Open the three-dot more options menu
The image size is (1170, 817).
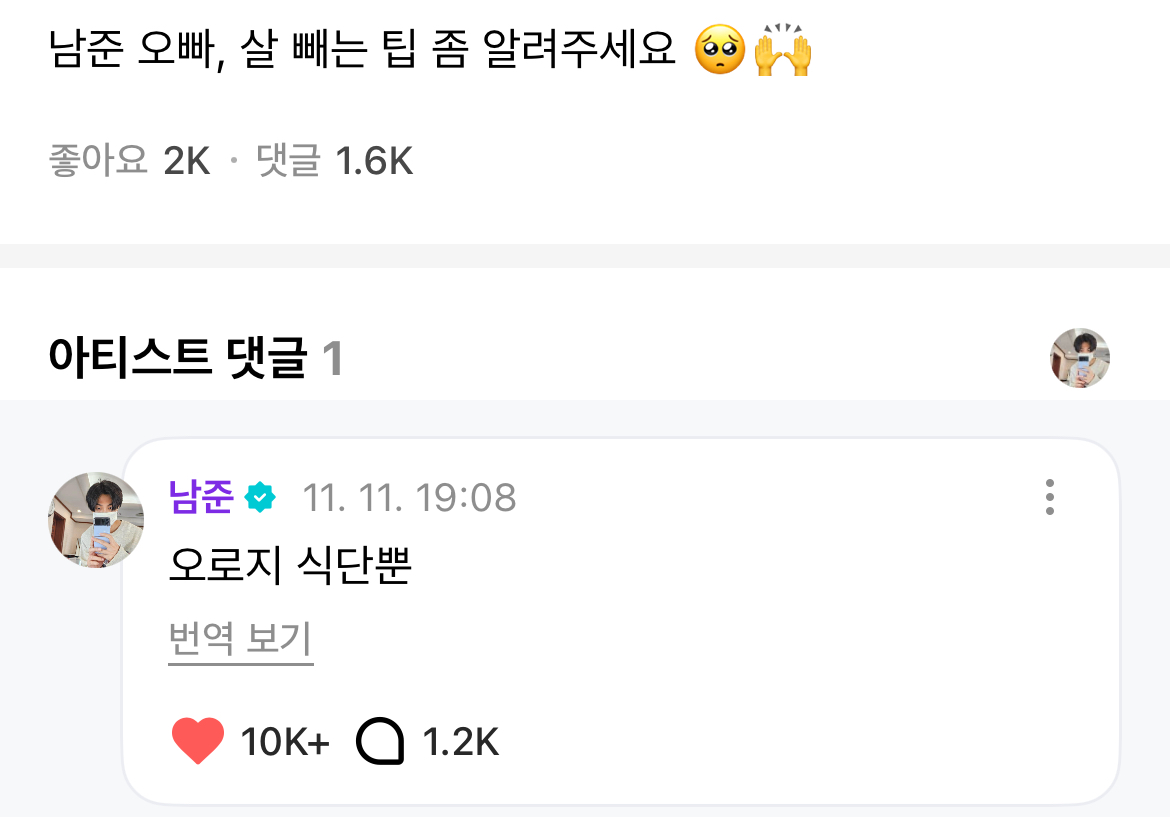tap(1049, 497)
